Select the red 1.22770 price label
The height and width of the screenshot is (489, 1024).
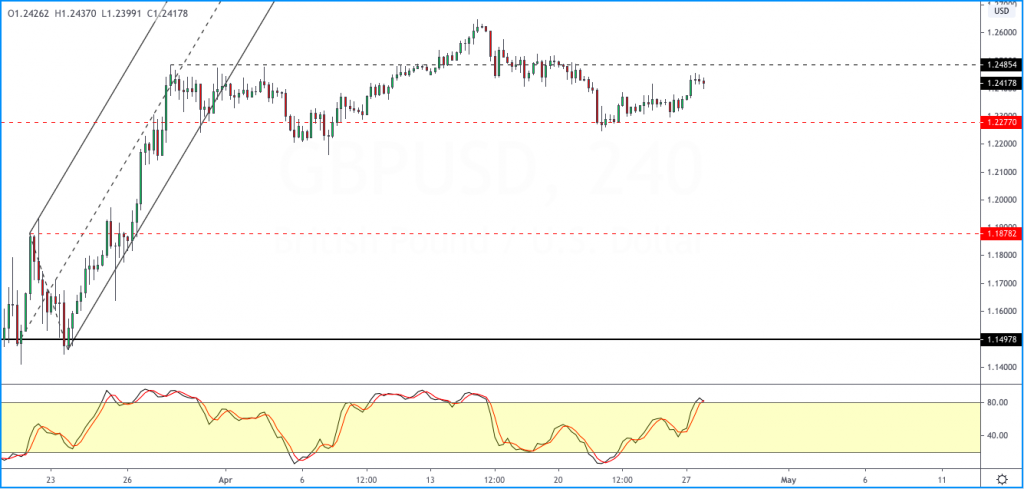(x=1001, y=122)
